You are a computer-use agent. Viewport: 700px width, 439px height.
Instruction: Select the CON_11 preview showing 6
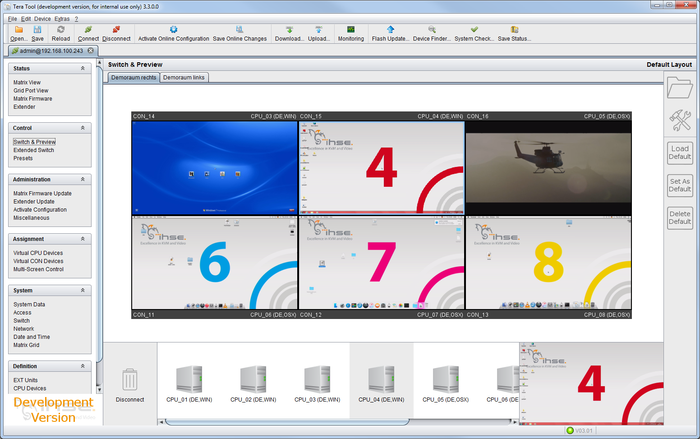215,263
